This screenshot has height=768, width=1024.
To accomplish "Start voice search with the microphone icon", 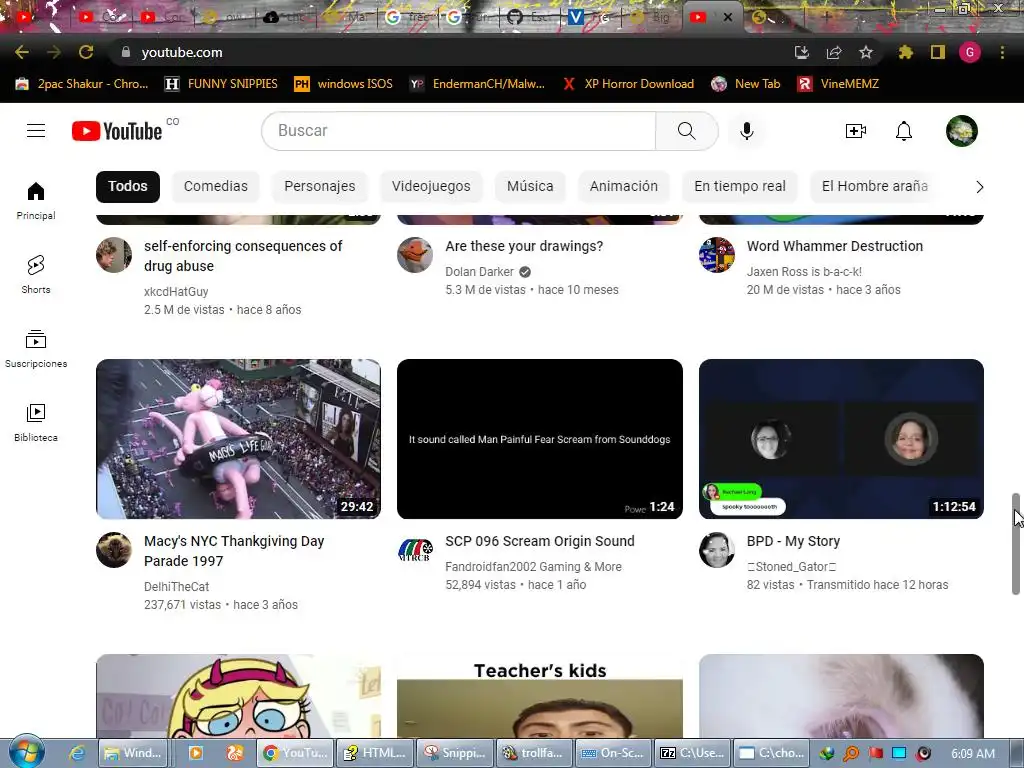I will click(x=746, y=131).
